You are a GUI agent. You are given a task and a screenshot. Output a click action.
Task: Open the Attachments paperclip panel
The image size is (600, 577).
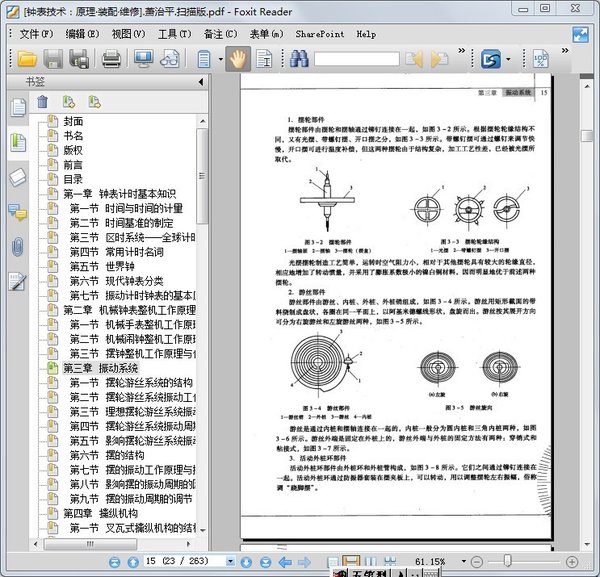click(x=17, y=246)
